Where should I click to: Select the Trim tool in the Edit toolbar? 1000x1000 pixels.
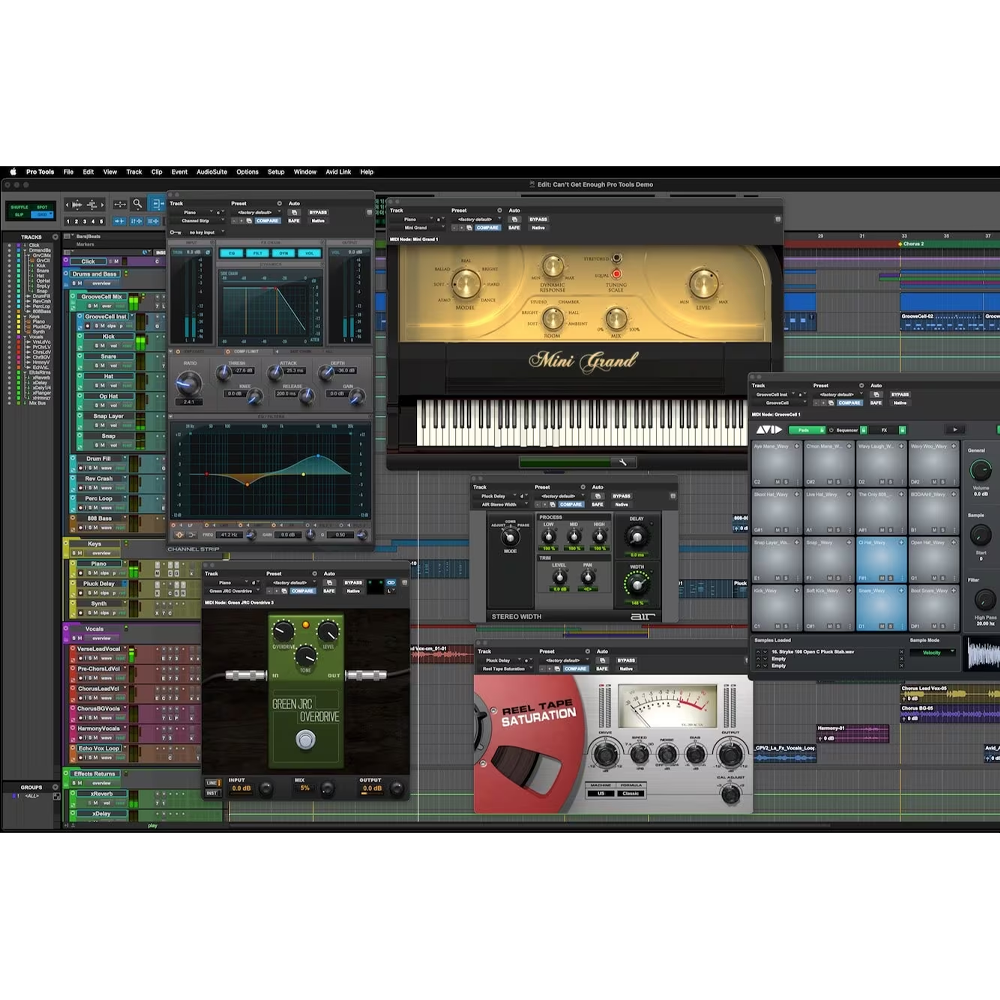coord(158,204)
